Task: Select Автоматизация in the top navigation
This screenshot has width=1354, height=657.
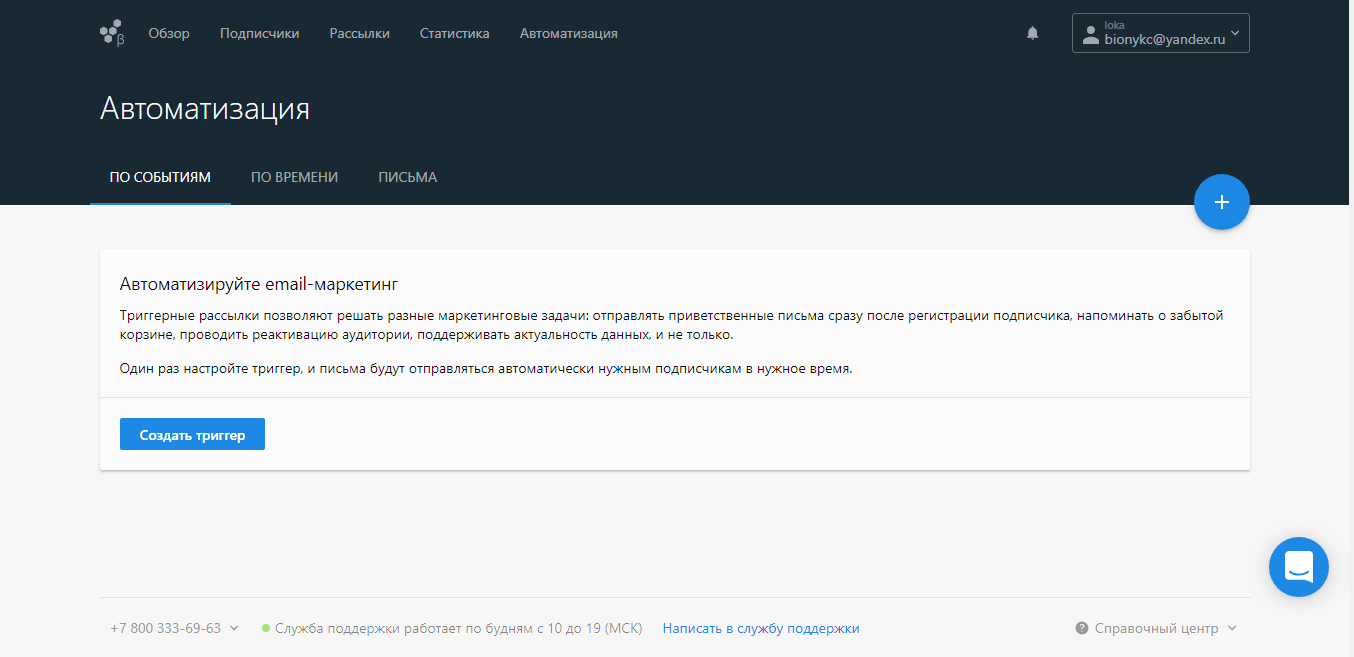Action: click(x=568, y=33)
